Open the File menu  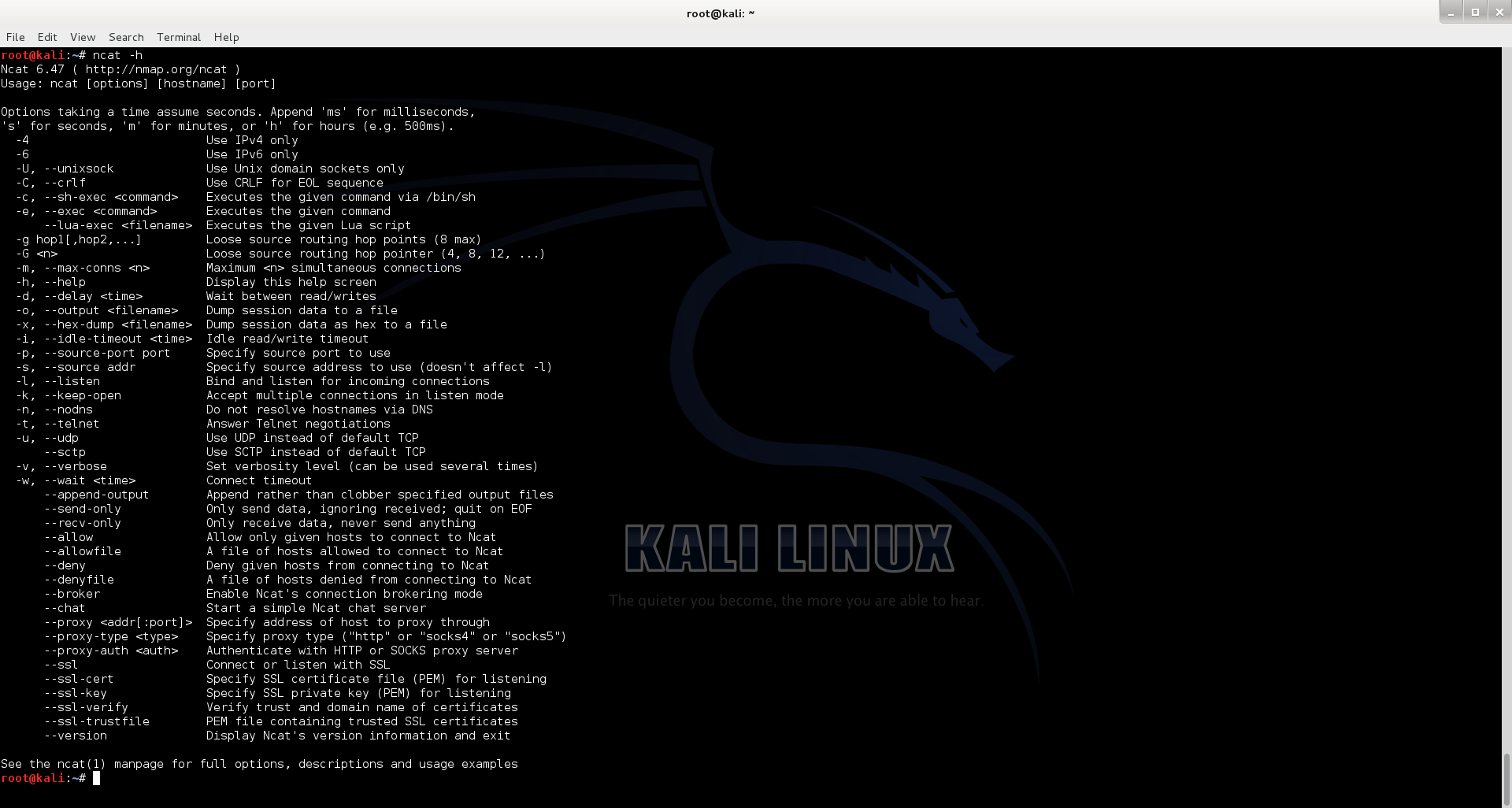point(15,37)
